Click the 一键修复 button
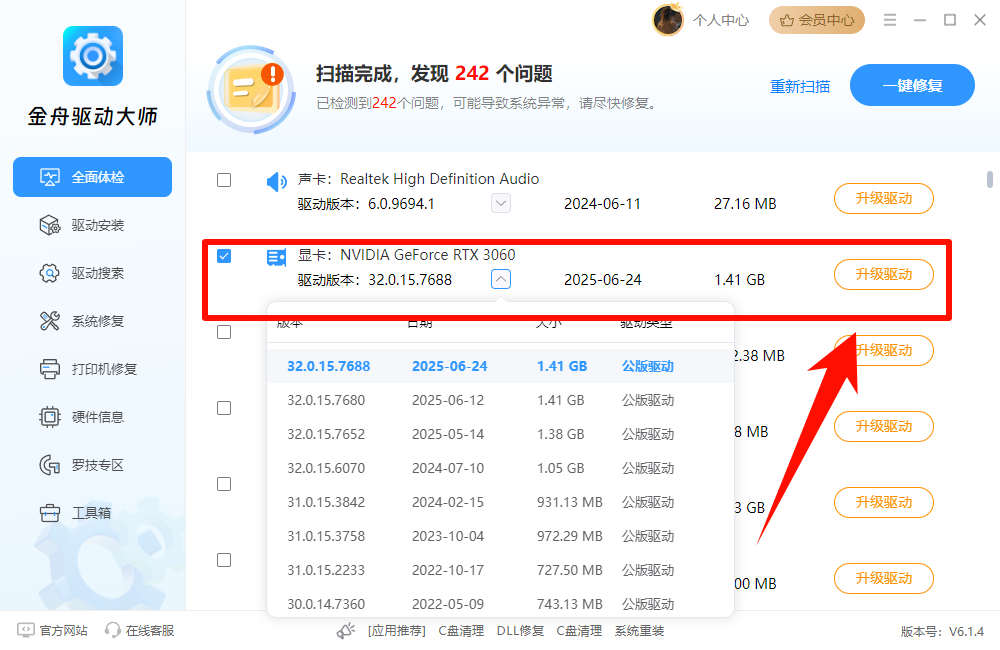The width and height of the screenshot is (1000, 650). [x=912, y=85]
